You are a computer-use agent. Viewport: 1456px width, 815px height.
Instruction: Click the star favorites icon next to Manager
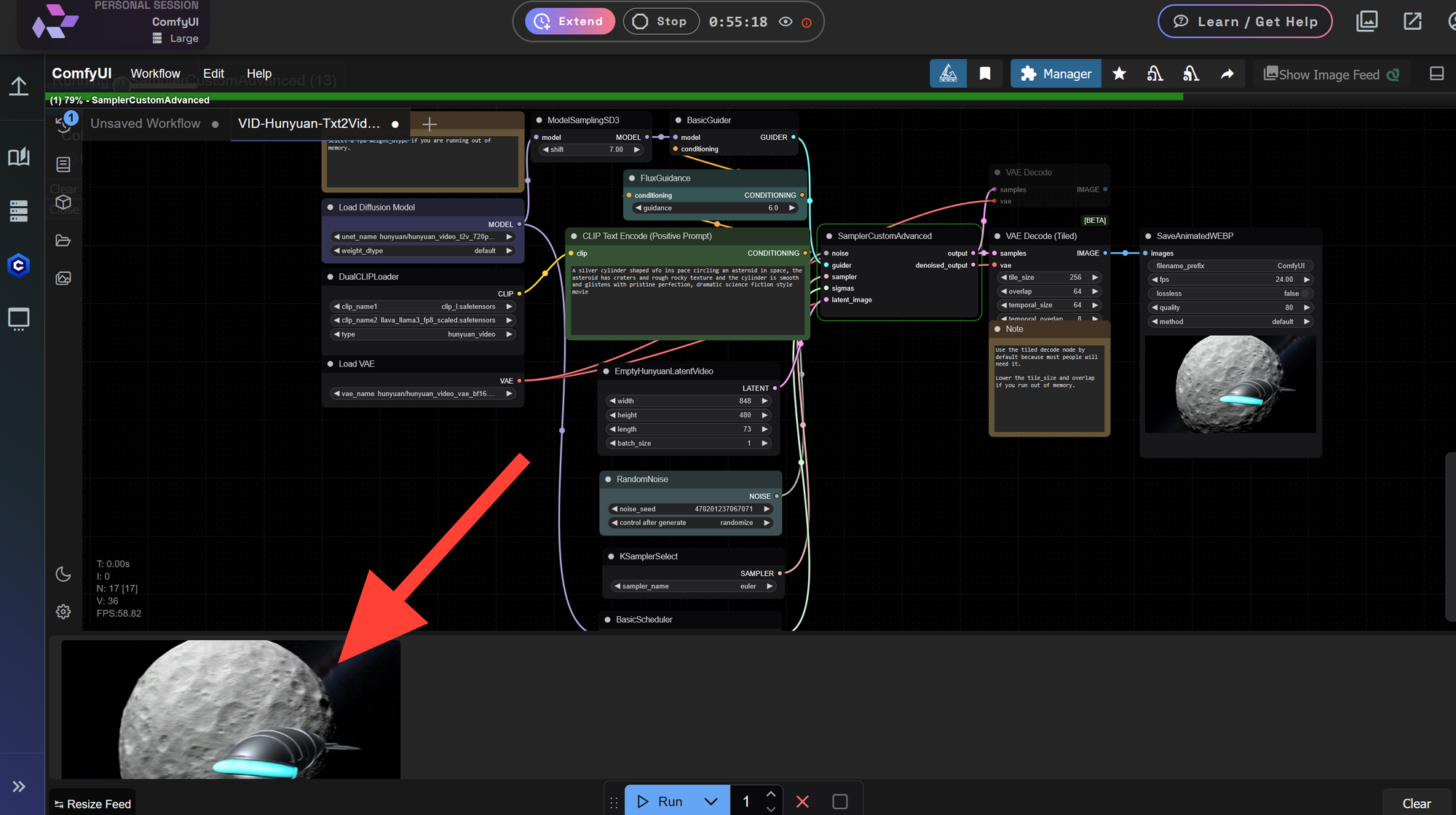[x=1120, y=74]
